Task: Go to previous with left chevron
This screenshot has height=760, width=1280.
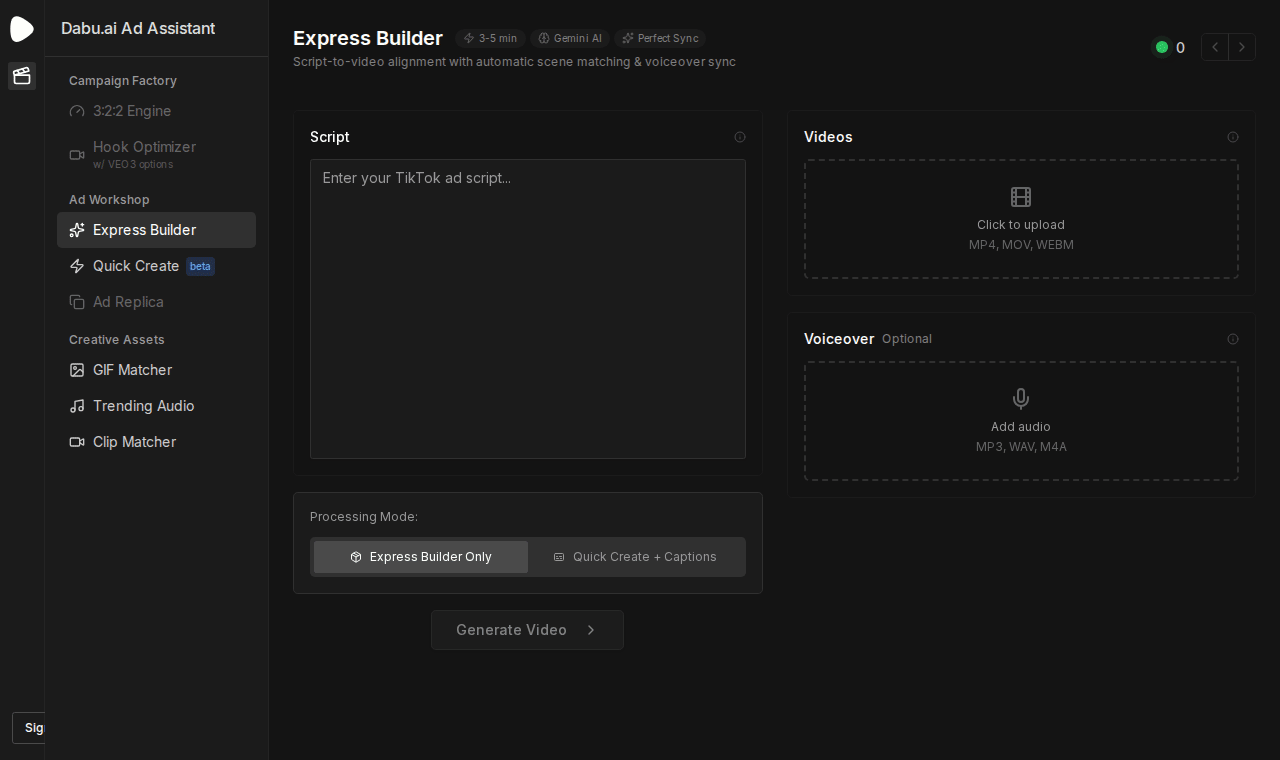Action: [1215, 47]
